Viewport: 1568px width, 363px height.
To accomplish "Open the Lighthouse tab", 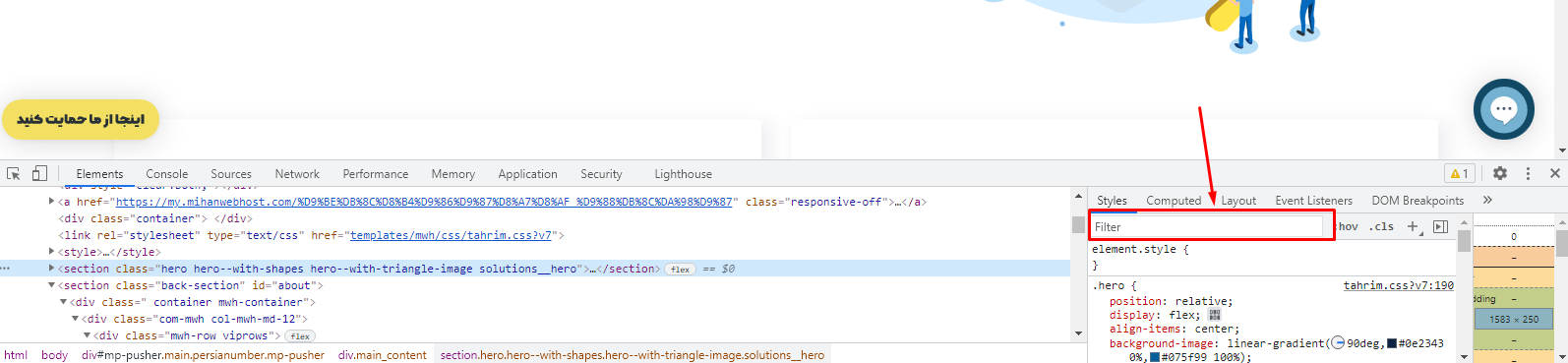I will point(684,174).
